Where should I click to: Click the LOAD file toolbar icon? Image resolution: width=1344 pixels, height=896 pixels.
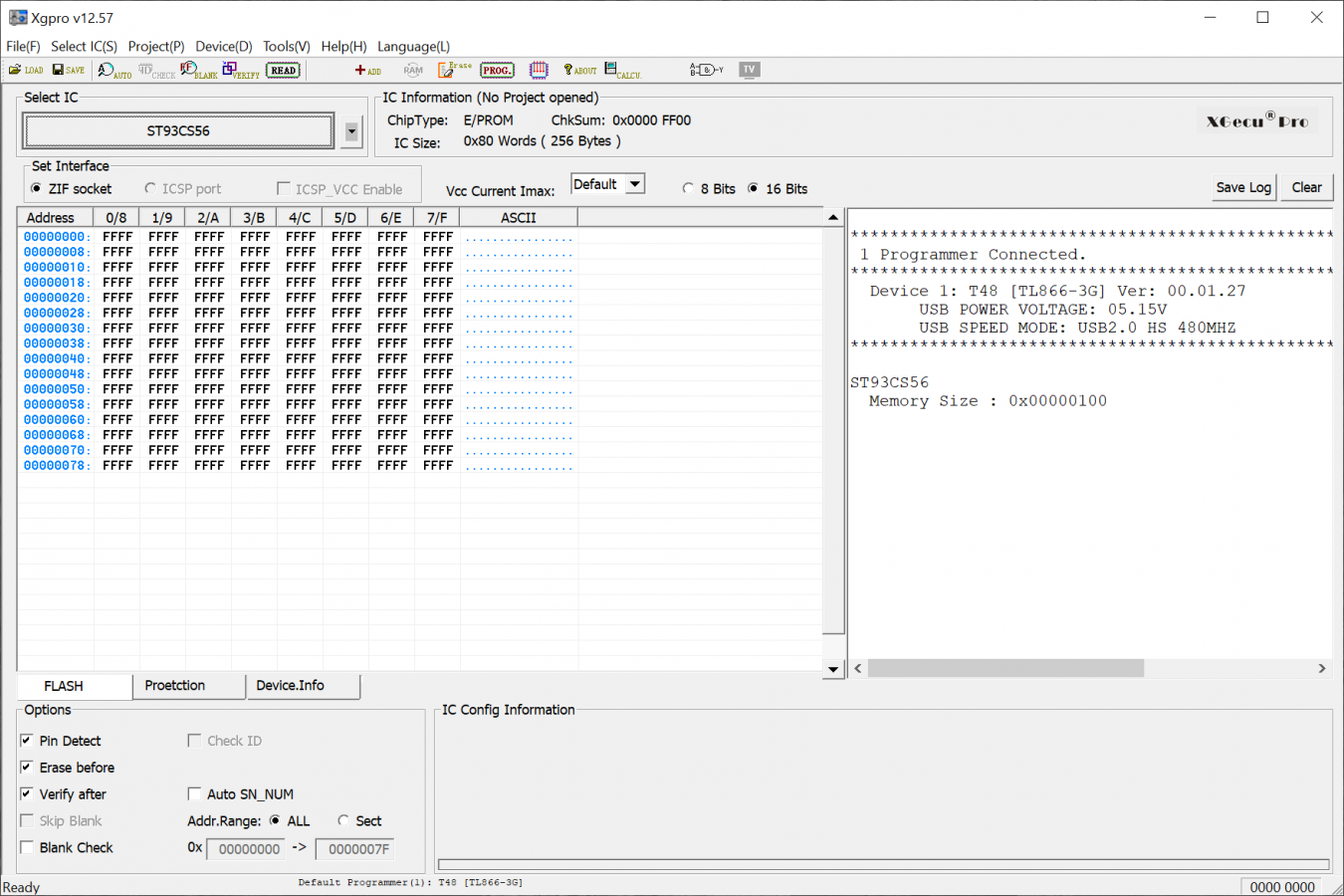pos(26,70)
